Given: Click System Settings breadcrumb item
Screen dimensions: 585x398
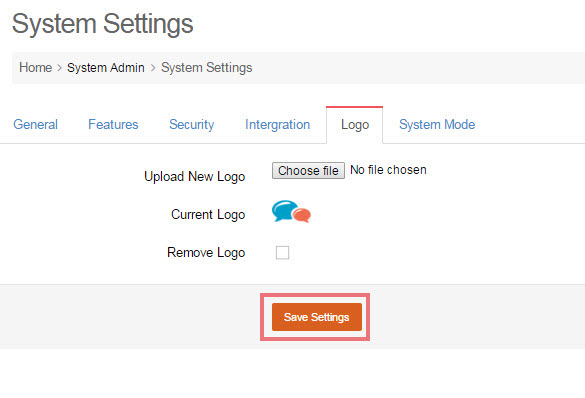Looking at the screenshot, I should pyautogui.click(x=207, y=68).
